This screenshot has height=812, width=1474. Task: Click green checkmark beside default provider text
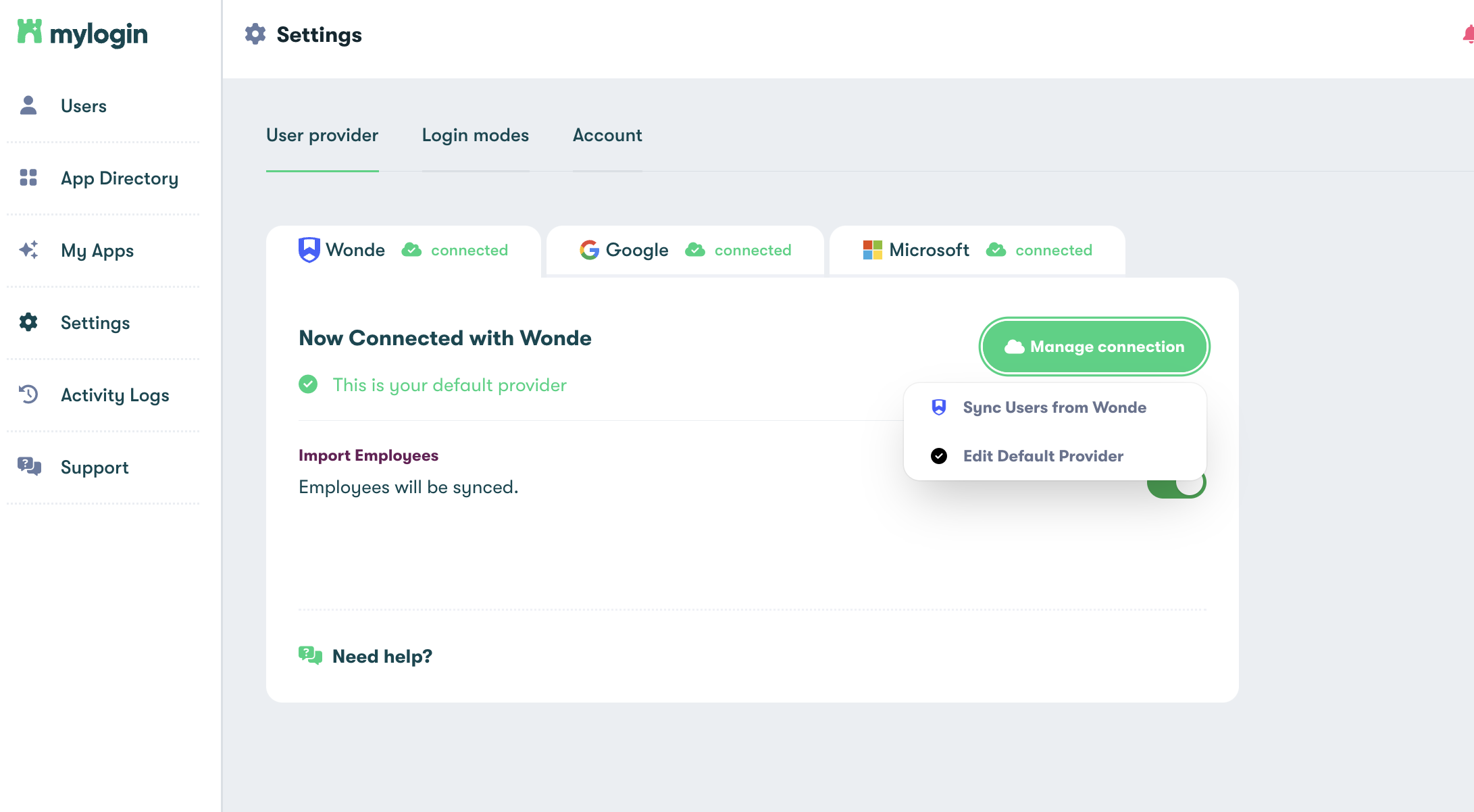(308, 384)
